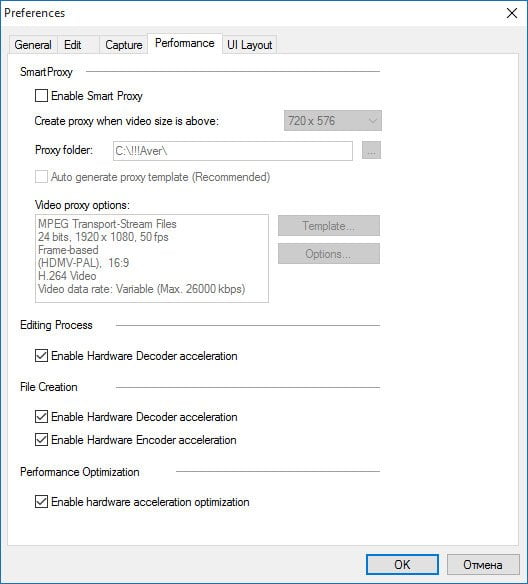Viewport: 528px width, 584px height.
Task: Go to the Capture tab
Action: tap(124, 45)
